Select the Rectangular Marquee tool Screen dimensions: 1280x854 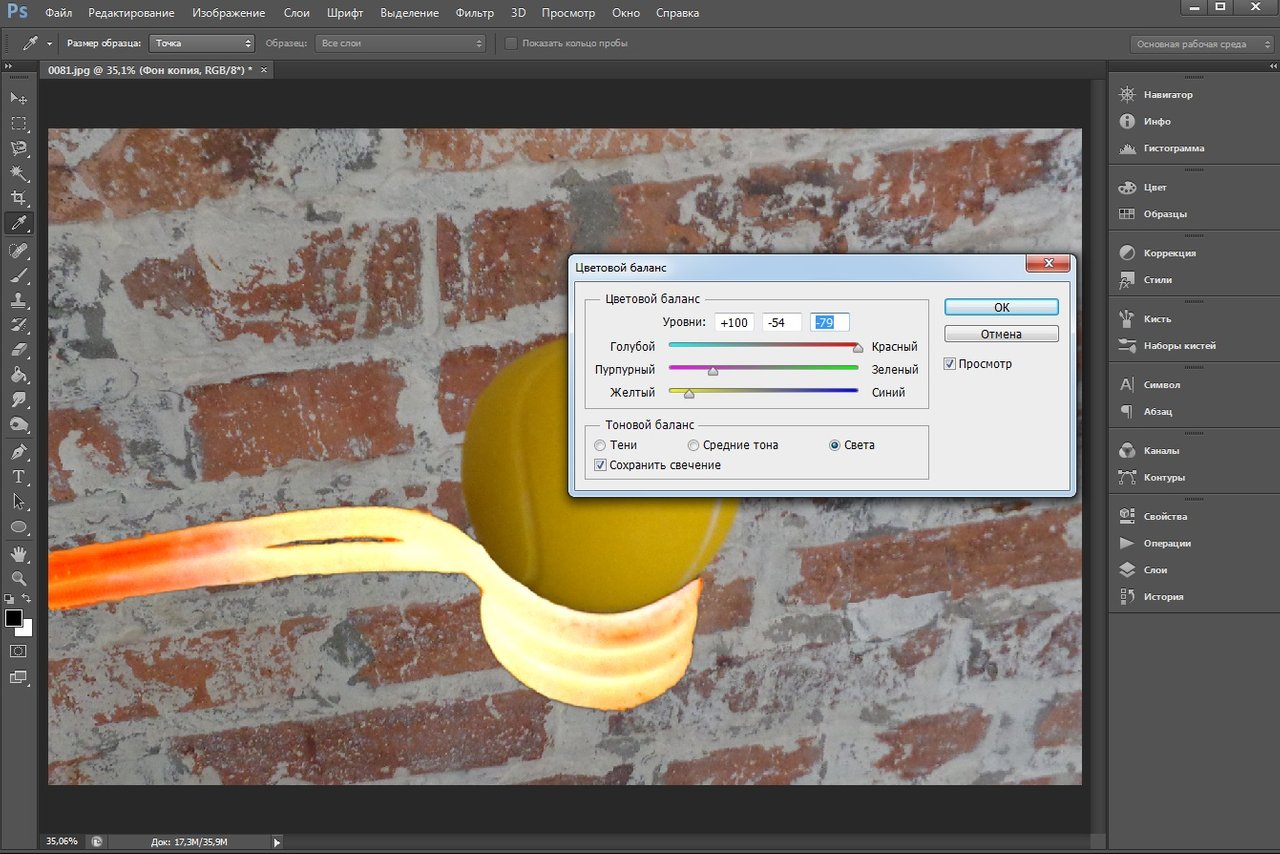click(x=19, y=123)
